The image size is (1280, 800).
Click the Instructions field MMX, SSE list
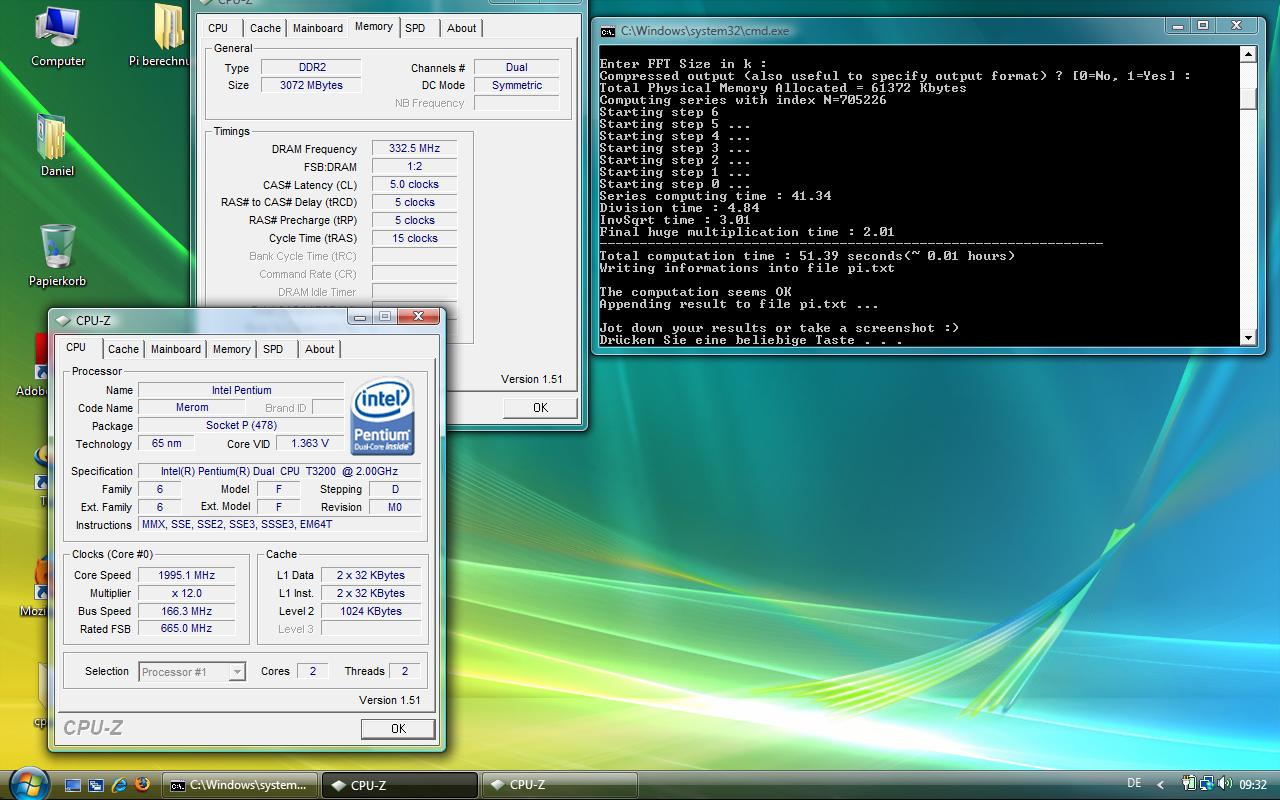(x=280, y=524)
